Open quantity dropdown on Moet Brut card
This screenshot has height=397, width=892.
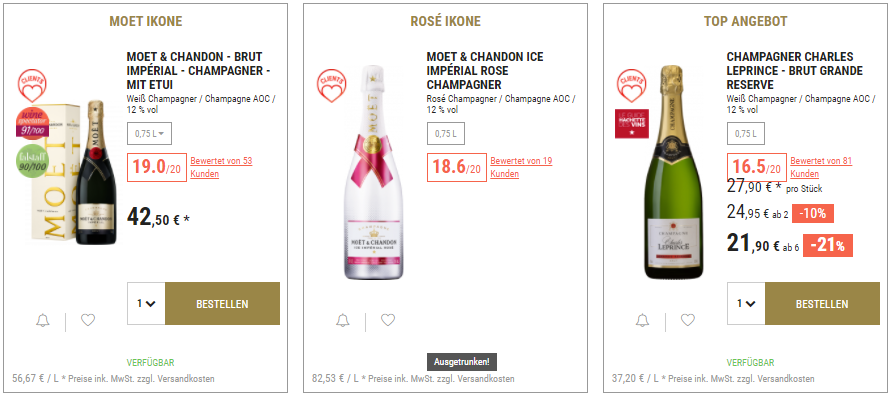coord(146,304)
